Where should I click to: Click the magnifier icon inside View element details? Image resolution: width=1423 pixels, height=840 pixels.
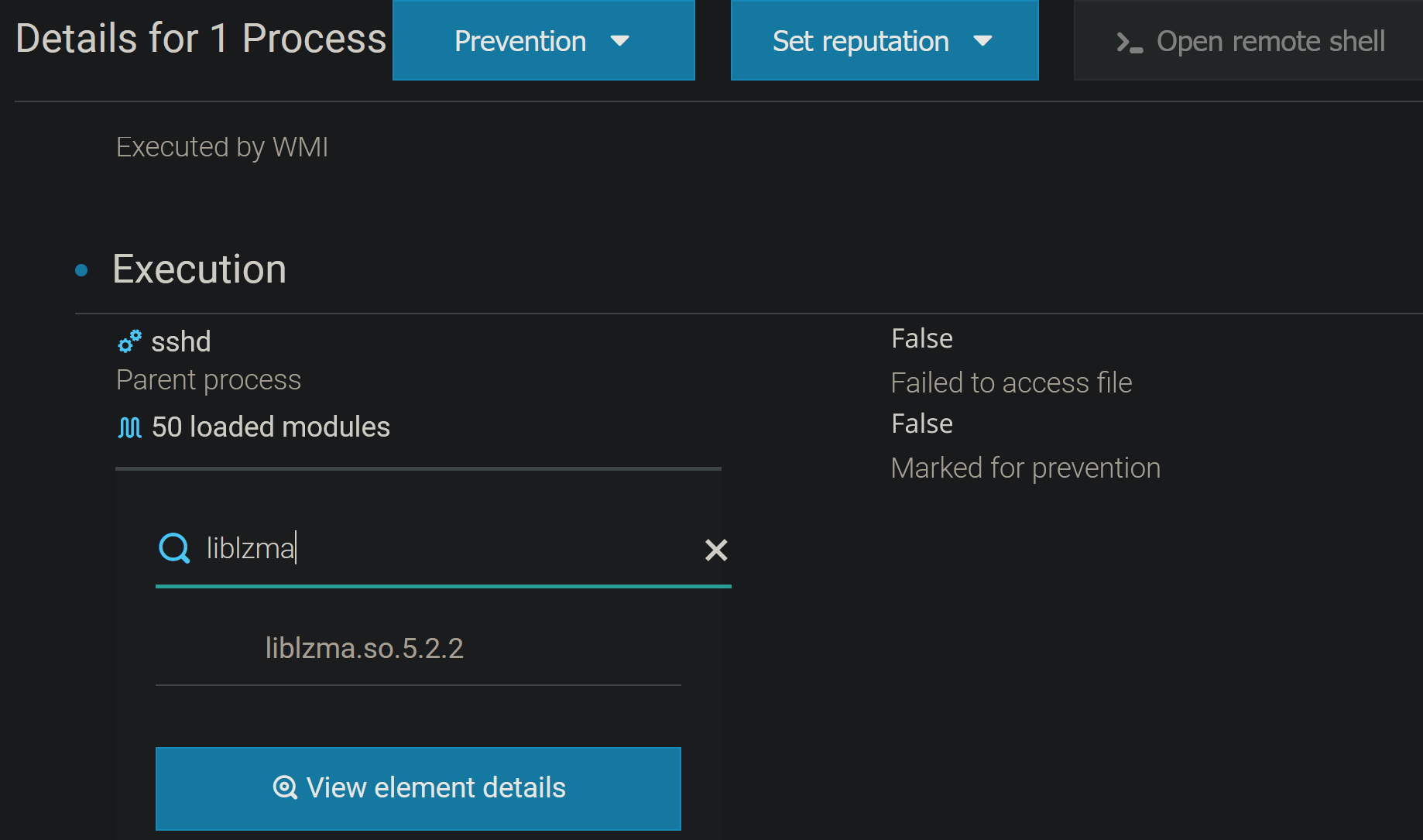point(286,787)
